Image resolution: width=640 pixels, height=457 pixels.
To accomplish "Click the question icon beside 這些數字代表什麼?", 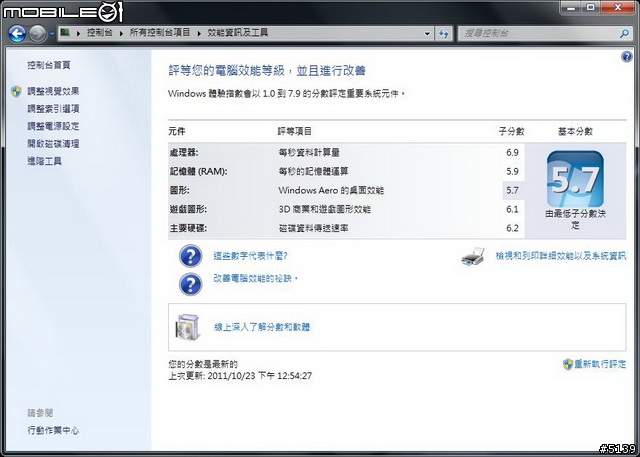I will [190, 256].
